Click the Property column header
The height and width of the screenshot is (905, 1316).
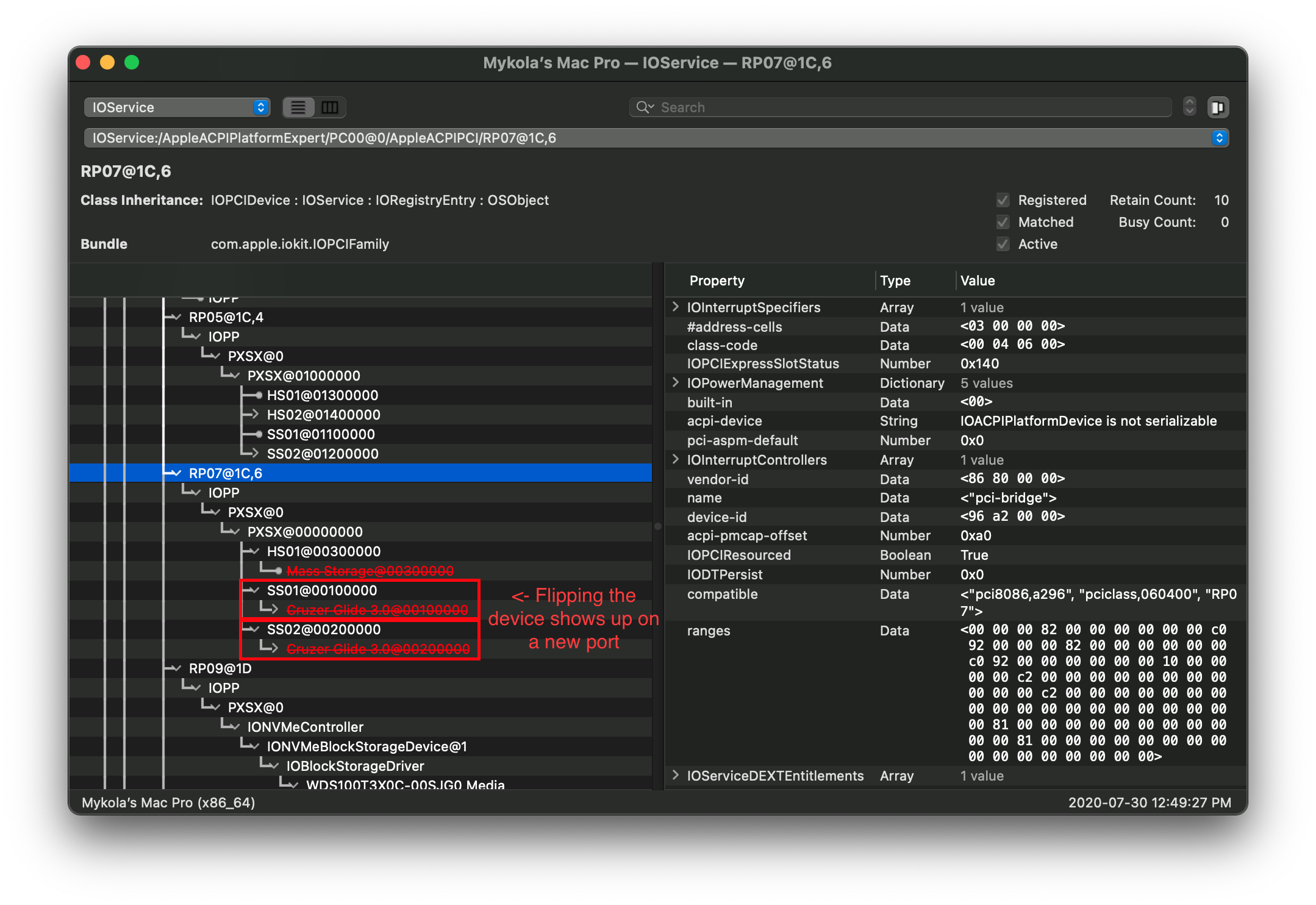[x=717, y=281]
